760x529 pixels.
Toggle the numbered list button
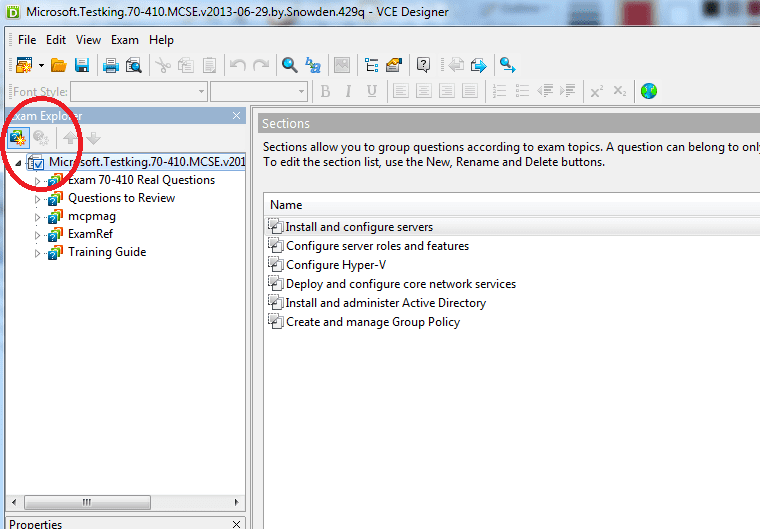point(499,91)
